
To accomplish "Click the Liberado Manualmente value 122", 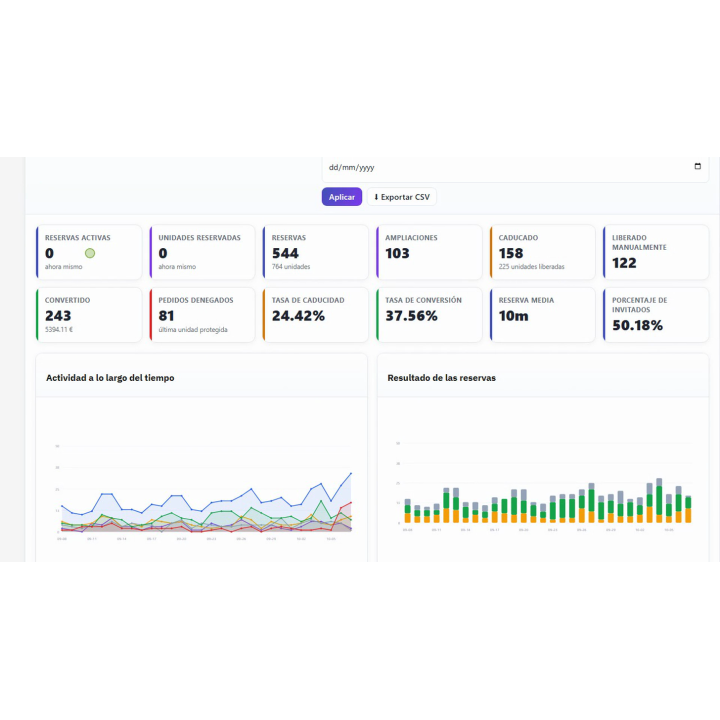I will coord(624,263).
